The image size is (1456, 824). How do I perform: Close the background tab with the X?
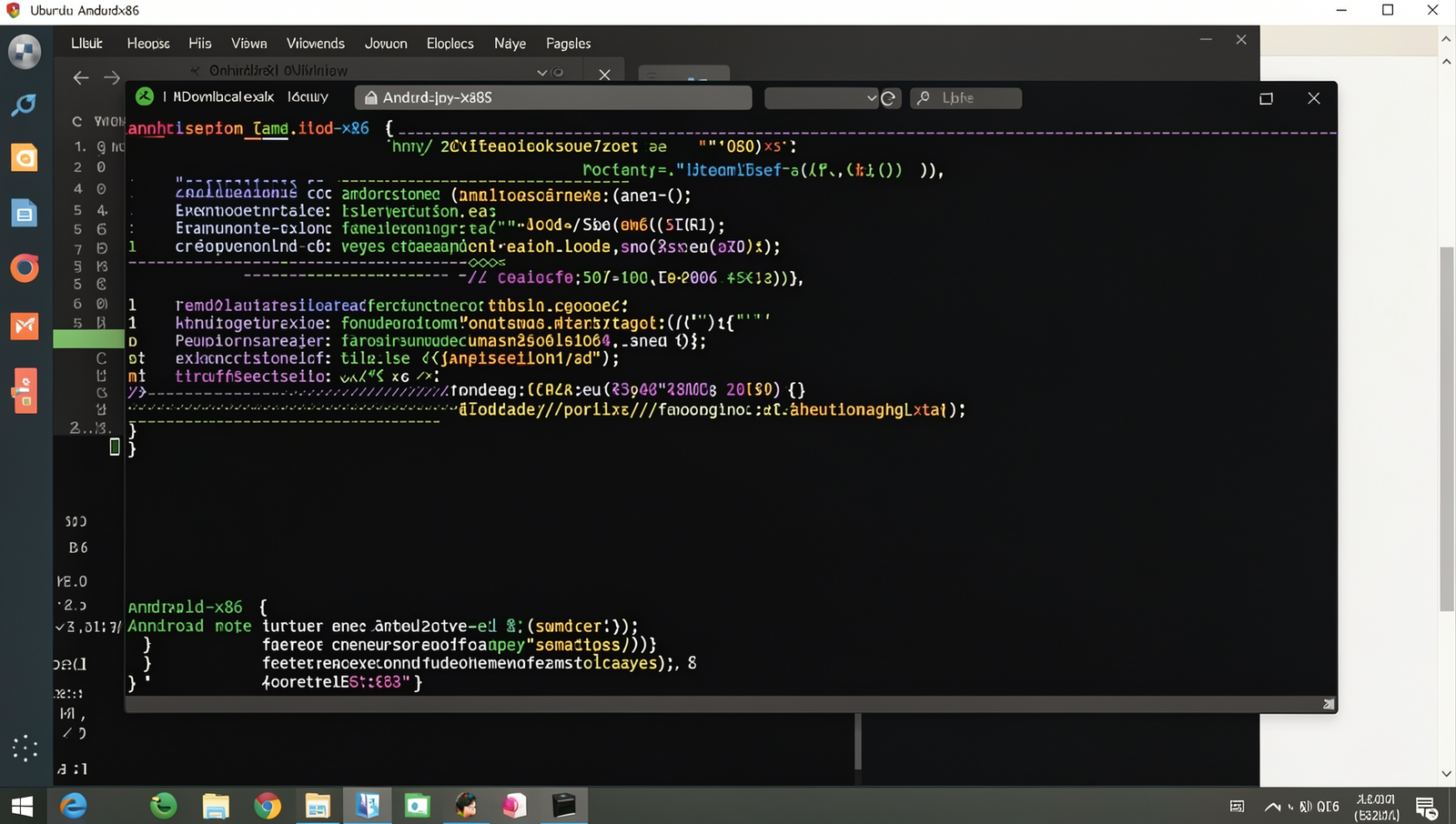(x=604, y=75)
